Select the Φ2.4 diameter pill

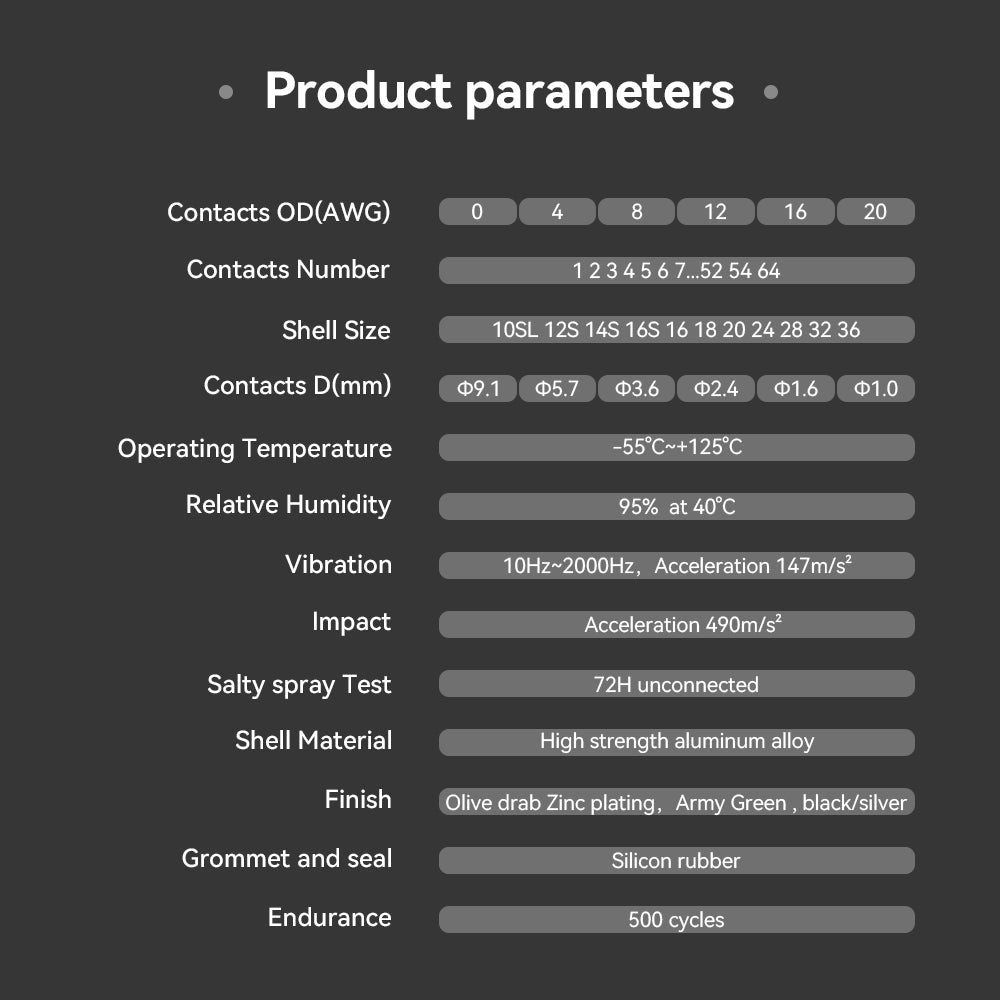coord(716,389)
